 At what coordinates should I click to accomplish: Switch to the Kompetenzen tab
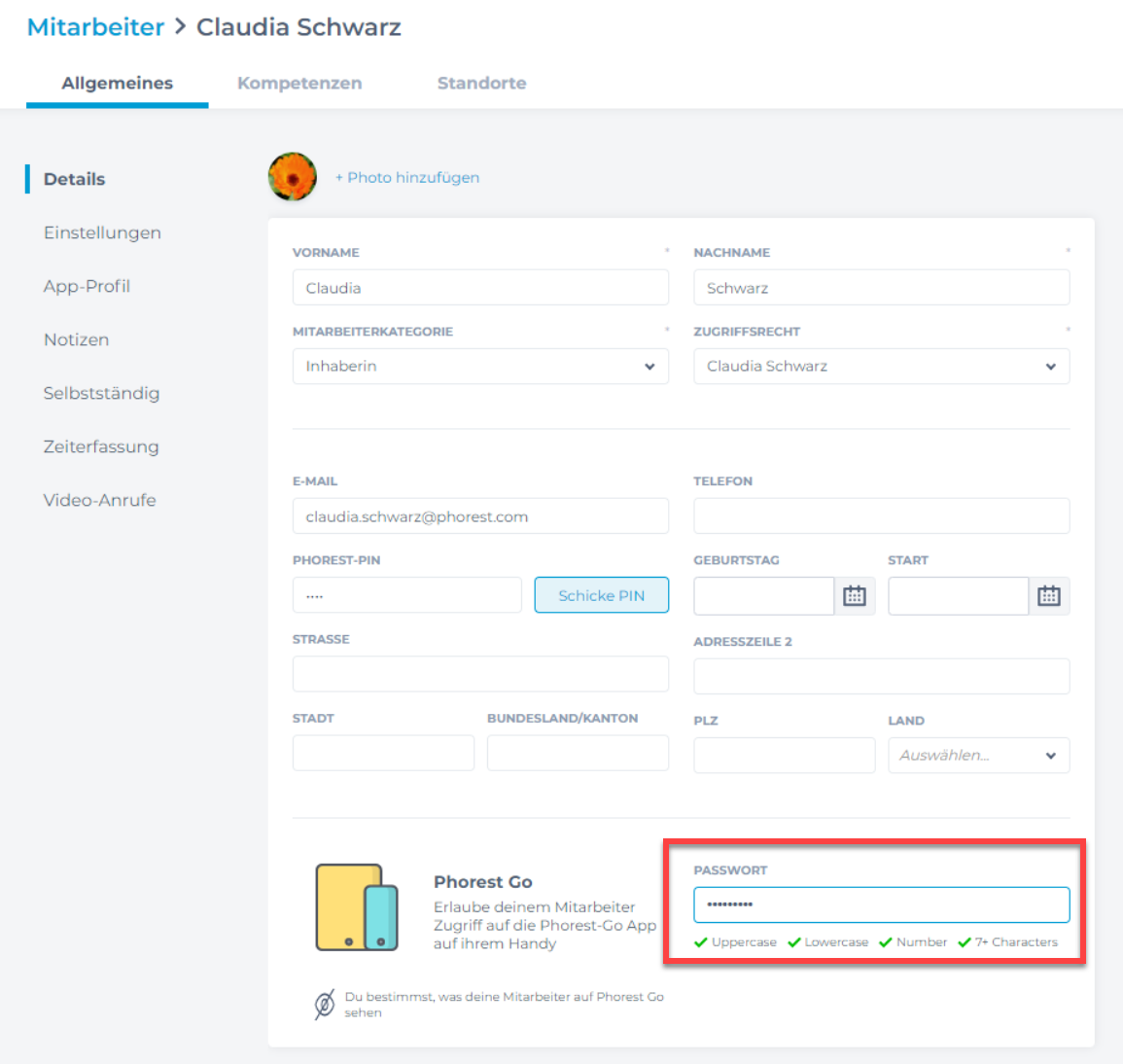point(299,84)
